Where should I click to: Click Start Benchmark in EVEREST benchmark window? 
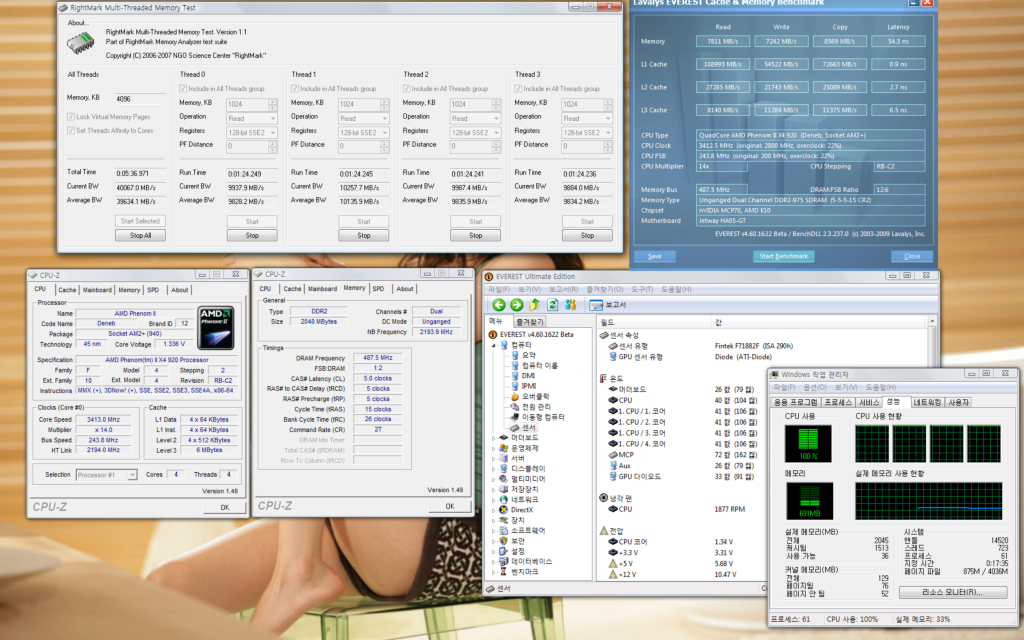pyautogui.click(x=784, y=256)
